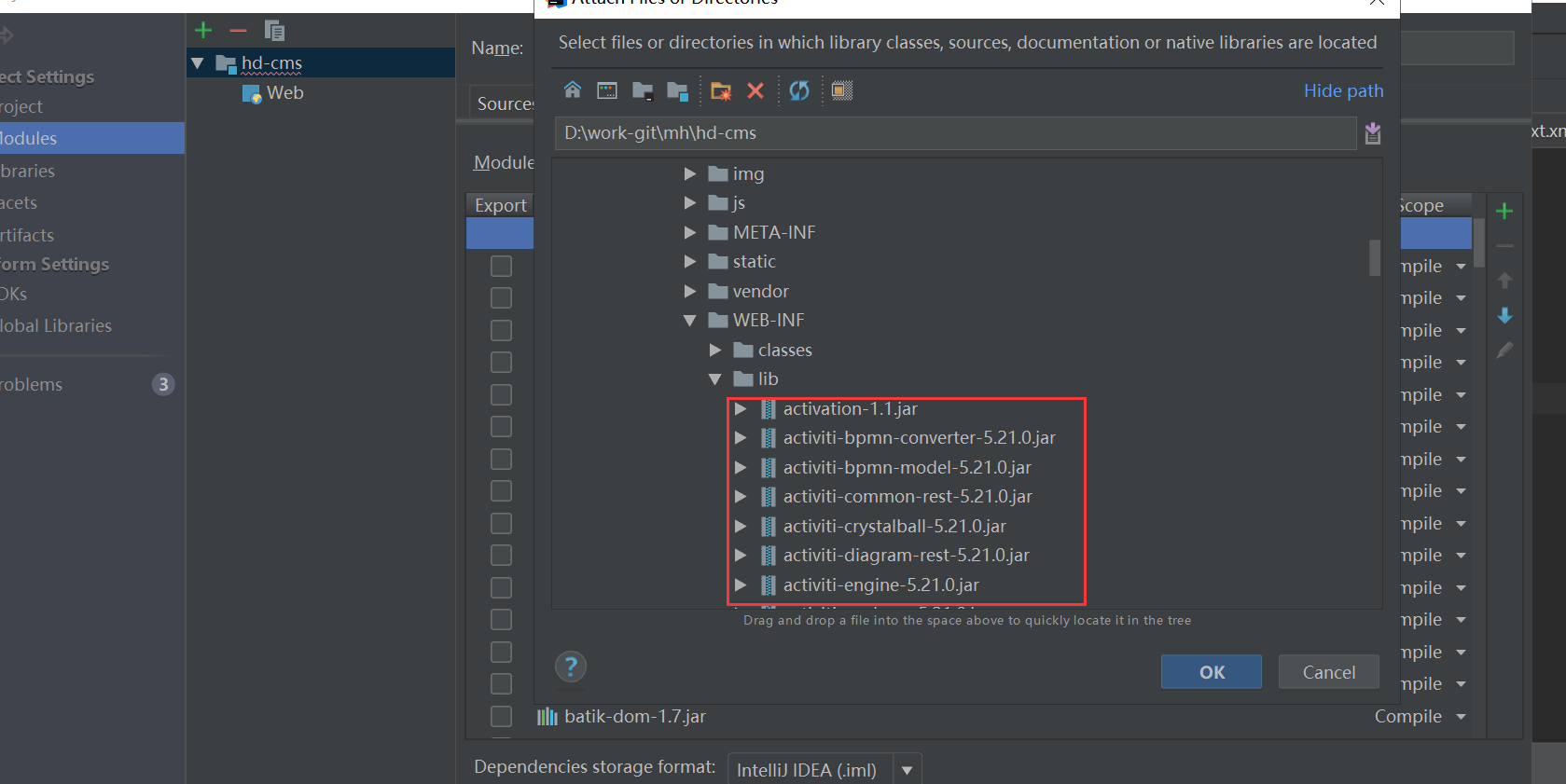Click the Problems count badge 3

click(x=163, y=384)
